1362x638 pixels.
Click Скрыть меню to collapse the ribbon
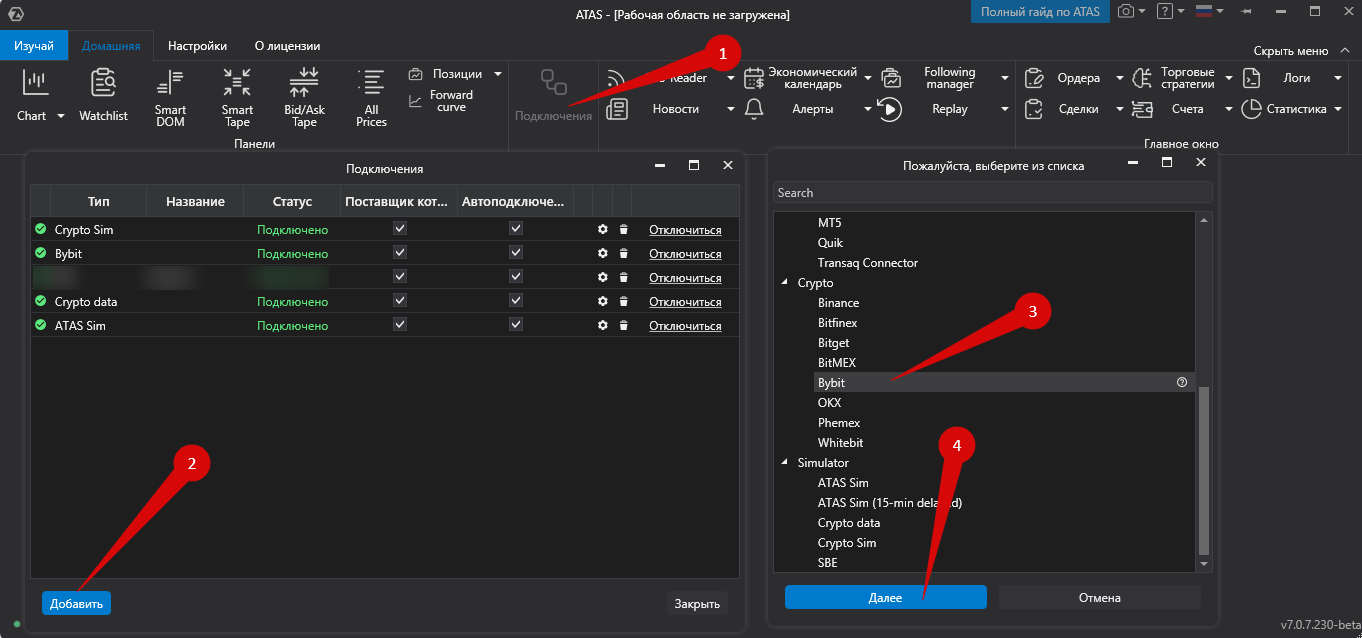coord(1299,51)
